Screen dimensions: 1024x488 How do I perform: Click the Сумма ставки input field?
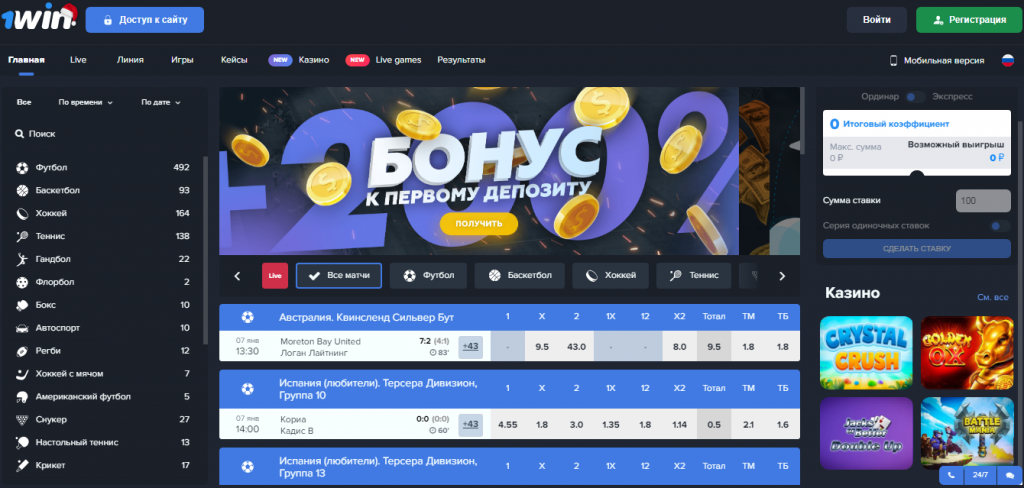[x=983, y=201]
